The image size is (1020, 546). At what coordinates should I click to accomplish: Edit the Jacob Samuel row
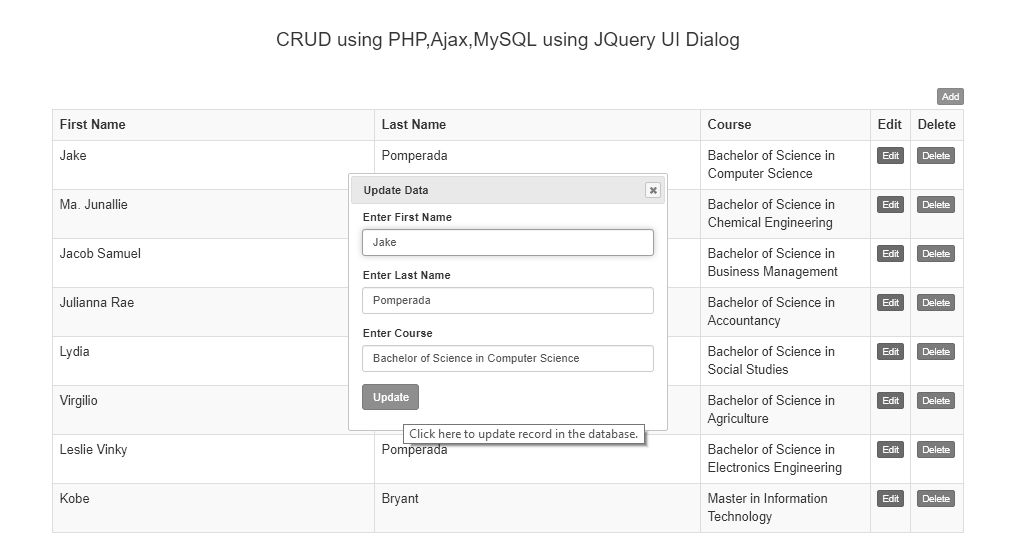pyautogui.click(x=890, y=254)
